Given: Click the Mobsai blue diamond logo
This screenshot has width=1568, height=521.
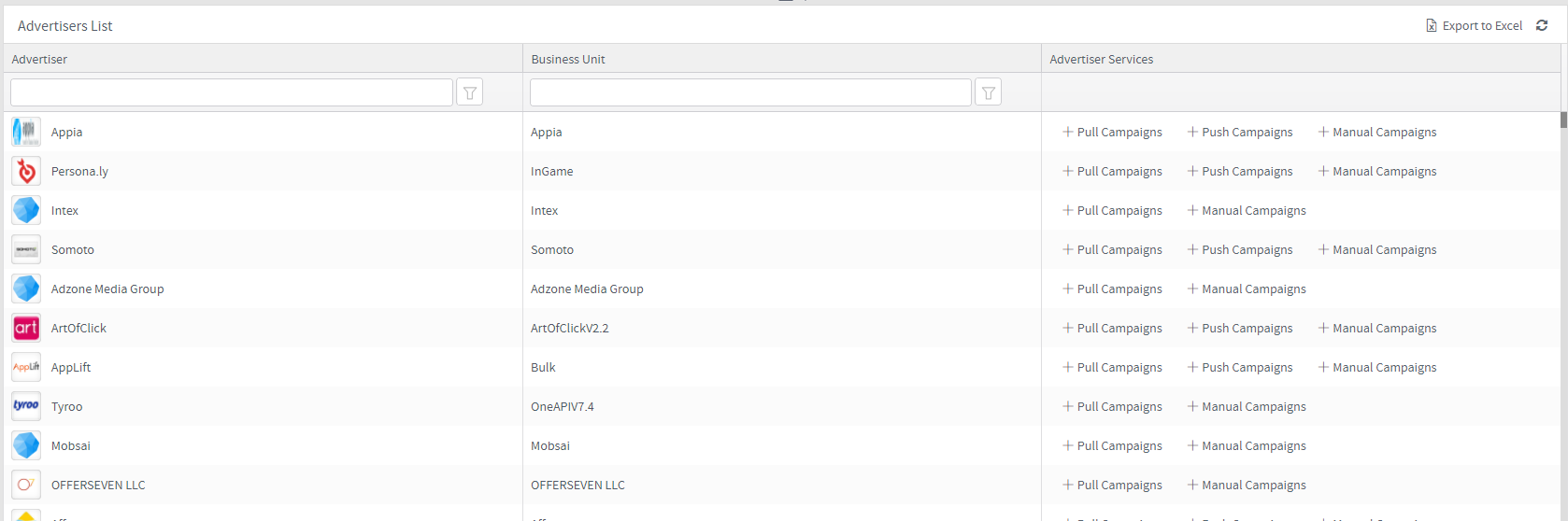Looking at the screenshot, I should coord(26,445).
